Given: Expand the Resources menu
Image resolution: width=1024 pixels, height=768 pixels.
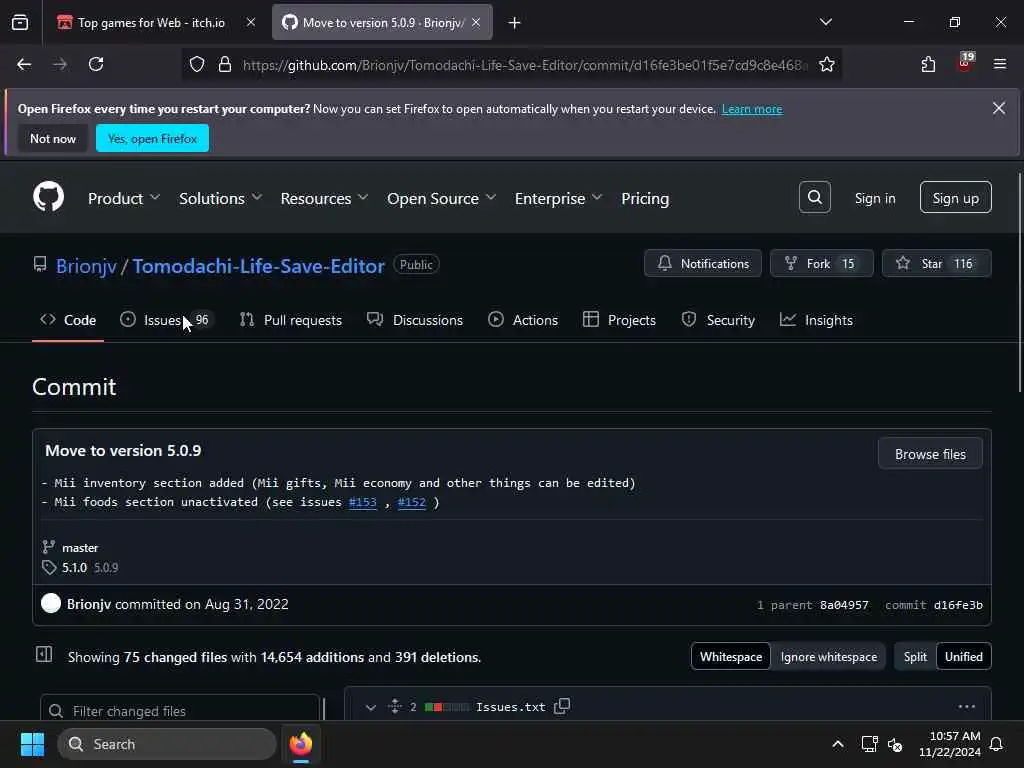Looking at the screenshot, I should [324, 198].
